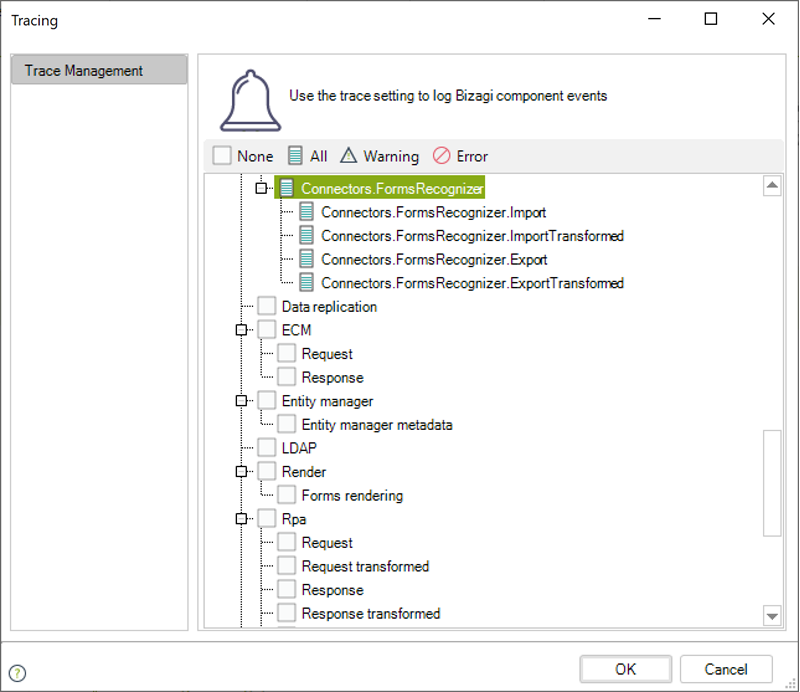Select the Response transformed label
800x692 pixels.
click(370, 613)
